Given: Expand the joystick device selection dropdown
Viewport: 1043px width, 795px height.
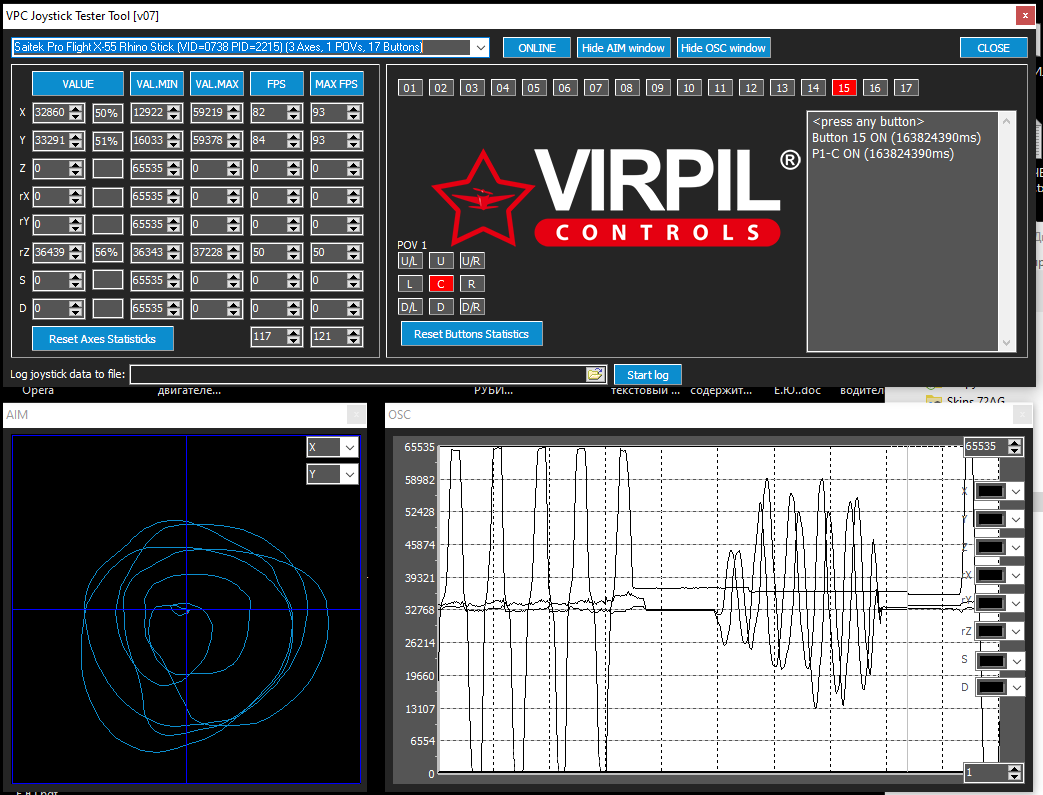Looking at the screenshot, I should [x=480, y=47].
